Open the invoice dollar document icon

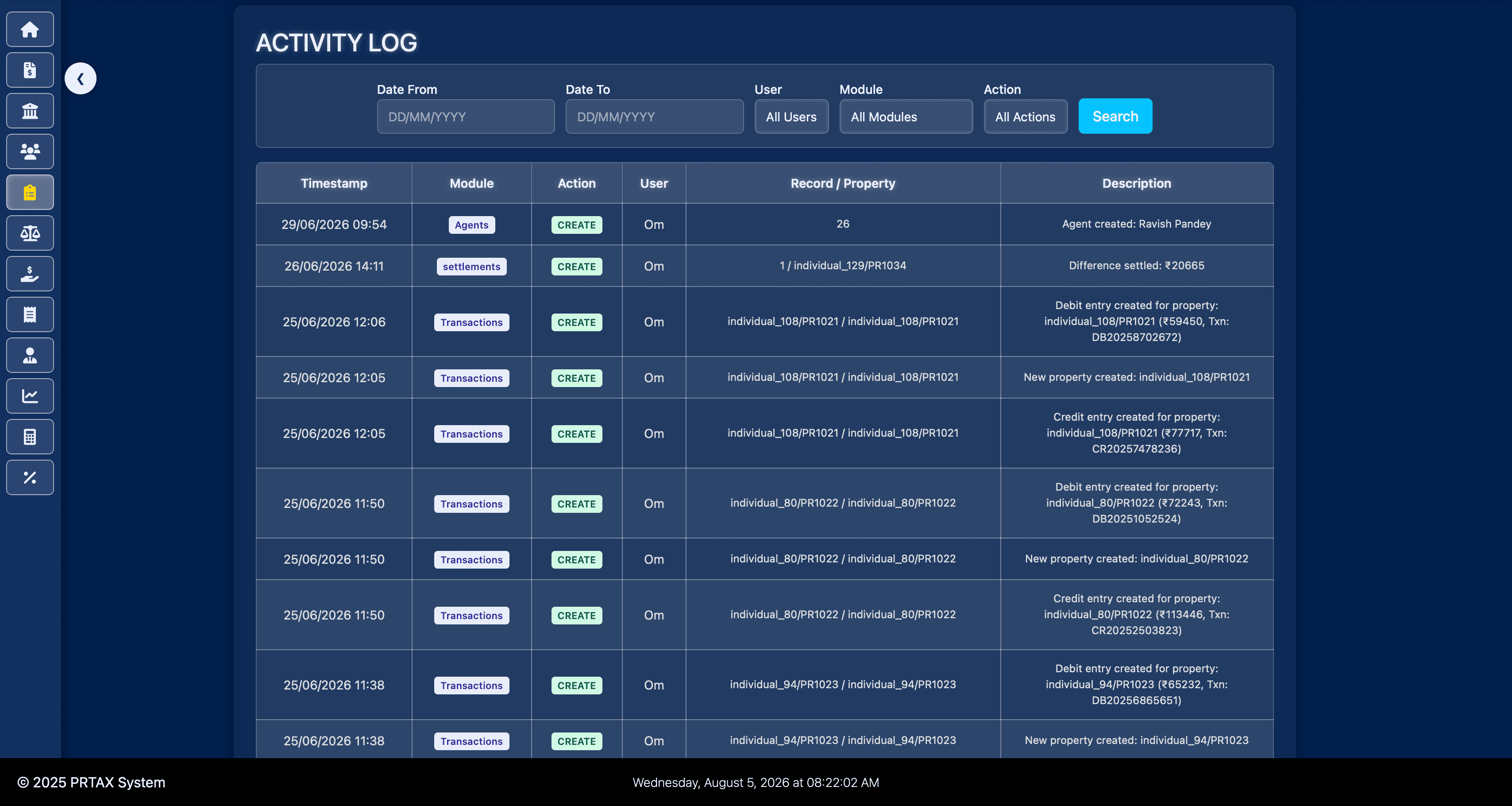(x=30, y=70)
